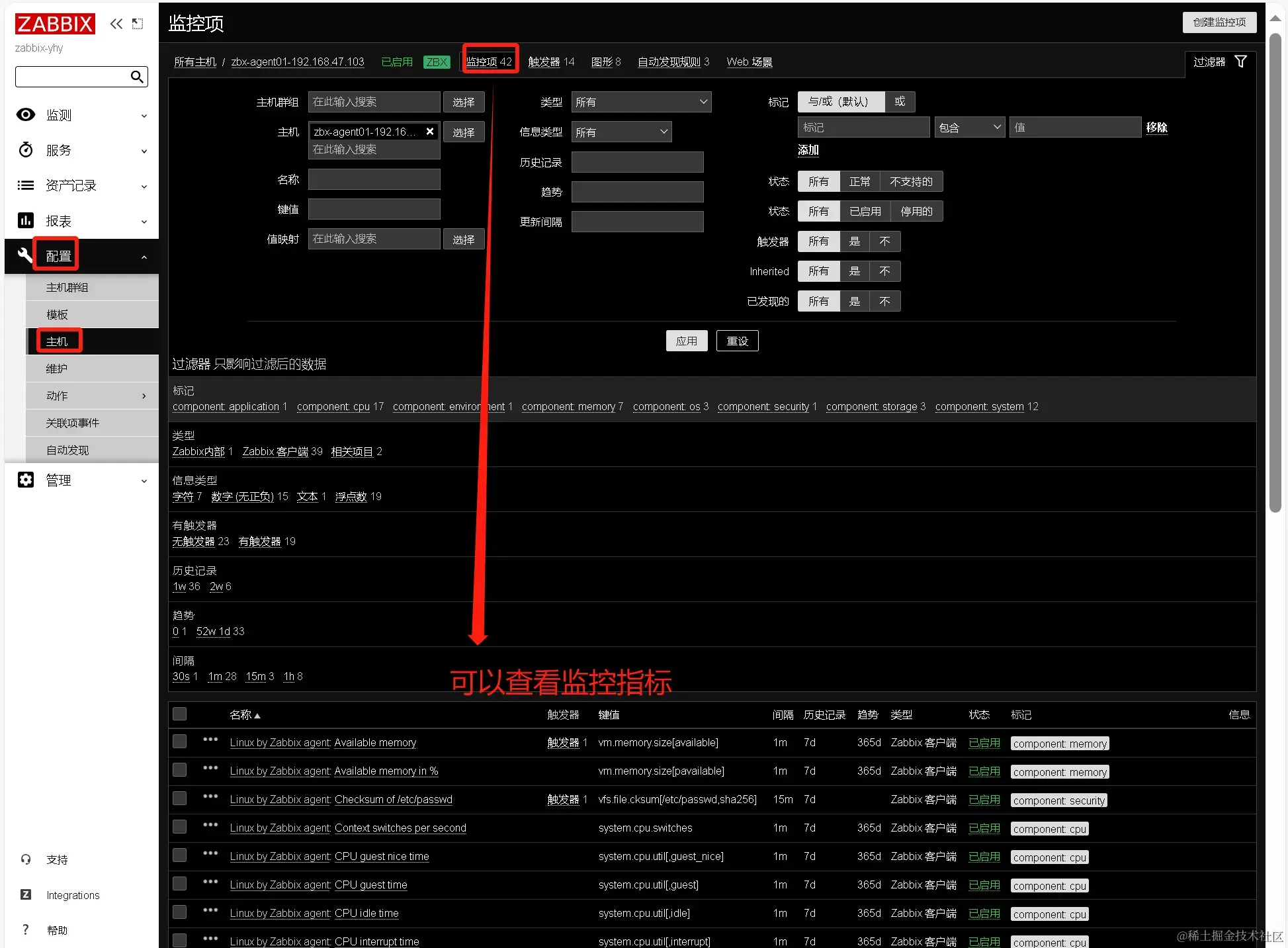The height and width of the screenshot is (948, 1288).
Task: Open three-dot menu for CPU guest nice time
Action: [x=210, y=853]
